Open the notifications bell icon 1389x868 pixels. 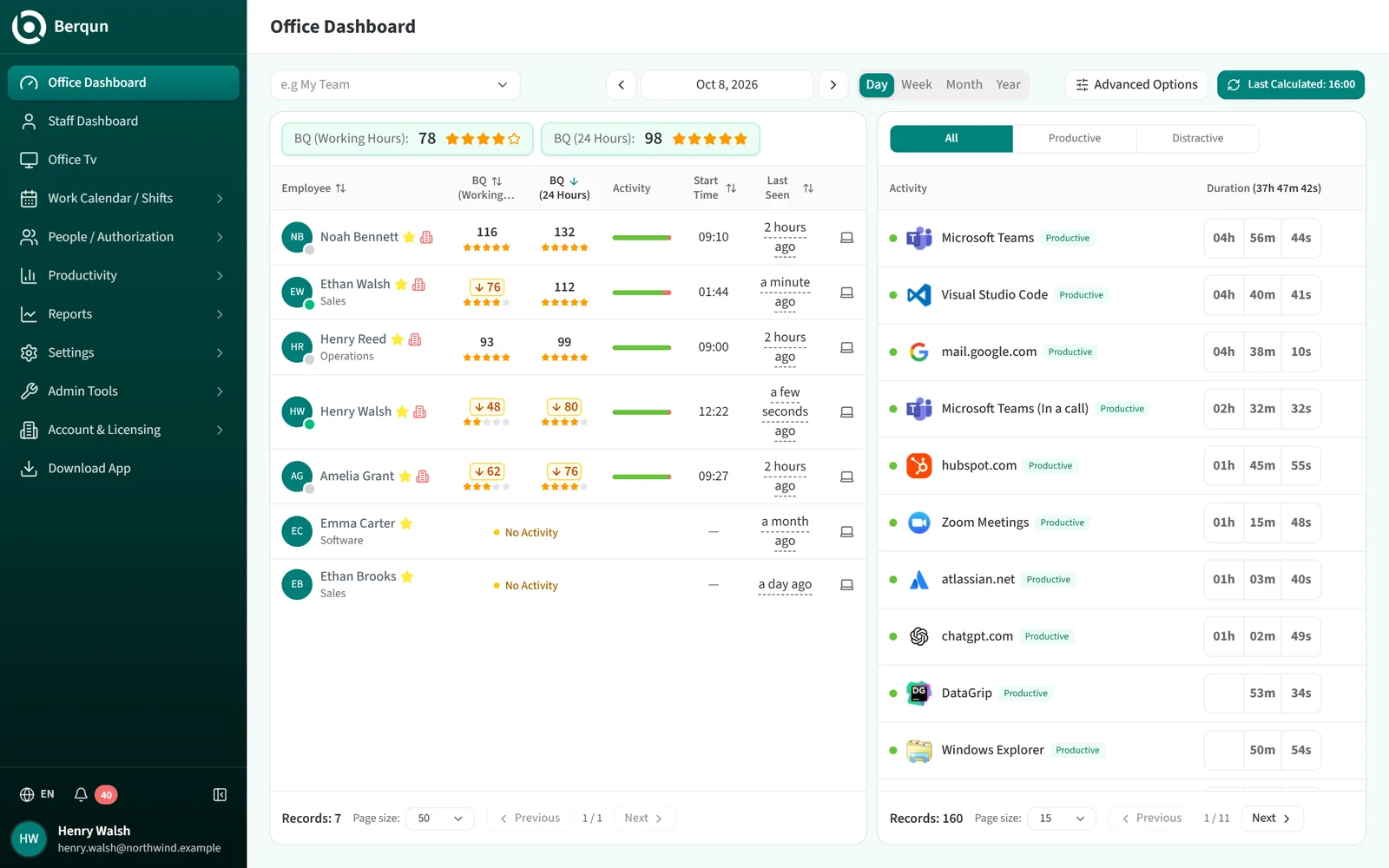(81, 794)
